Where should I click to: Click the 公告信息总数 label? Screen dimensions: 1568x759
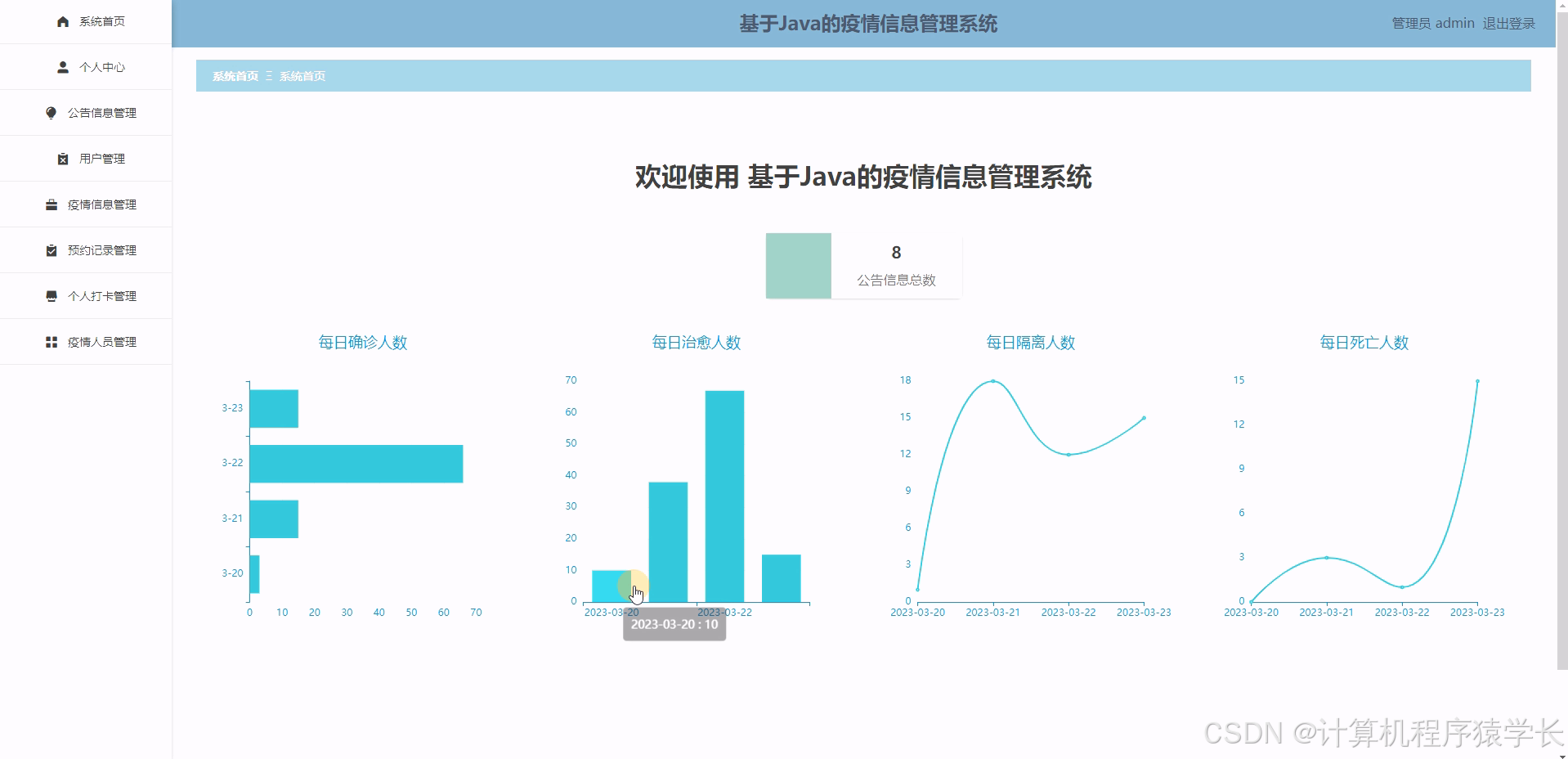896,280
